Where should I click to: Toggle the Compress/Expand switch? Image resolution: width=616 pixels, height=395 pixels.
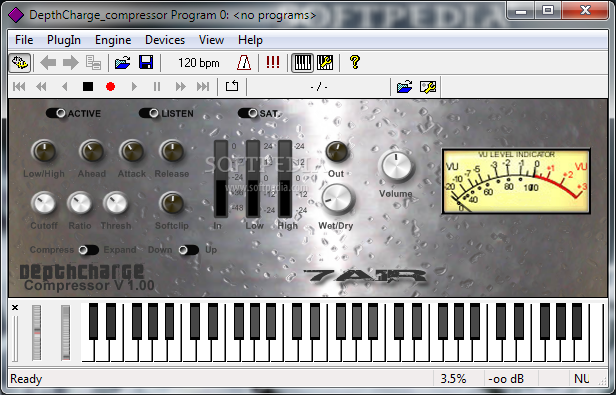[x=89, y=250]
